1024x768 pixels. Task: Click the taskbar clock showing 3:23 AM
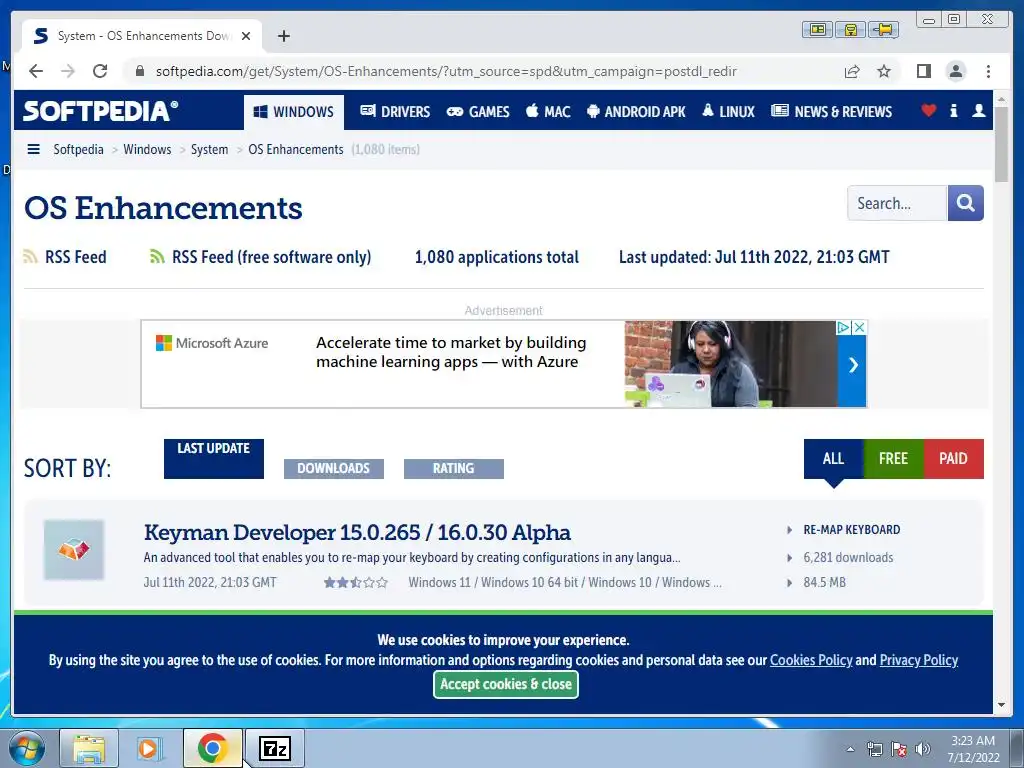(973, 749)
